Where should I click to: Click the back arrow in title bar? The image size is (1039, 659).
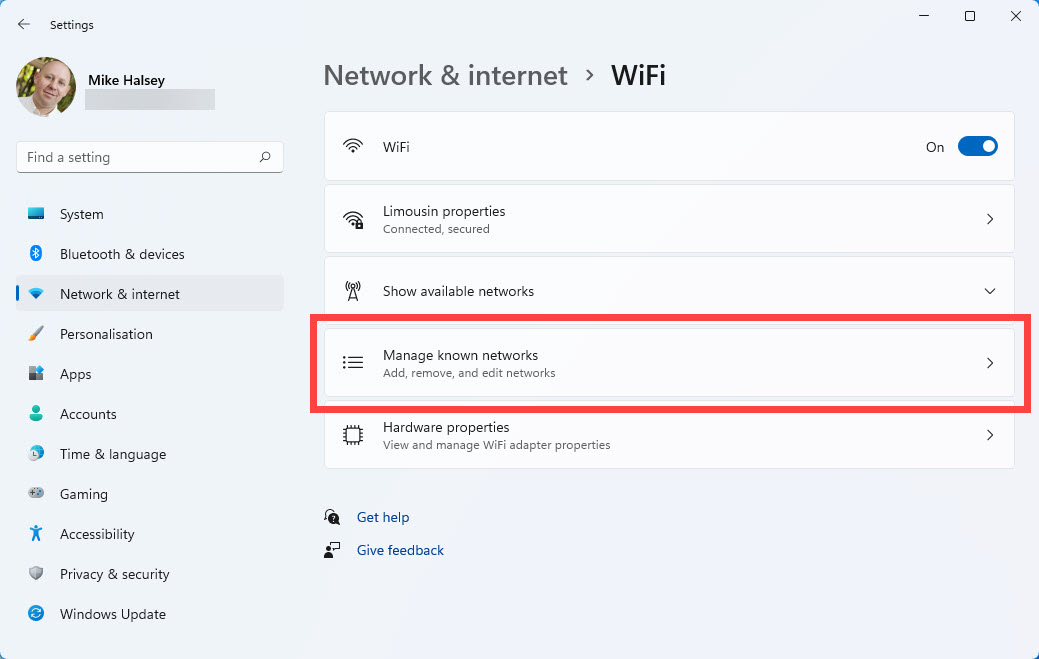[24, 24]
